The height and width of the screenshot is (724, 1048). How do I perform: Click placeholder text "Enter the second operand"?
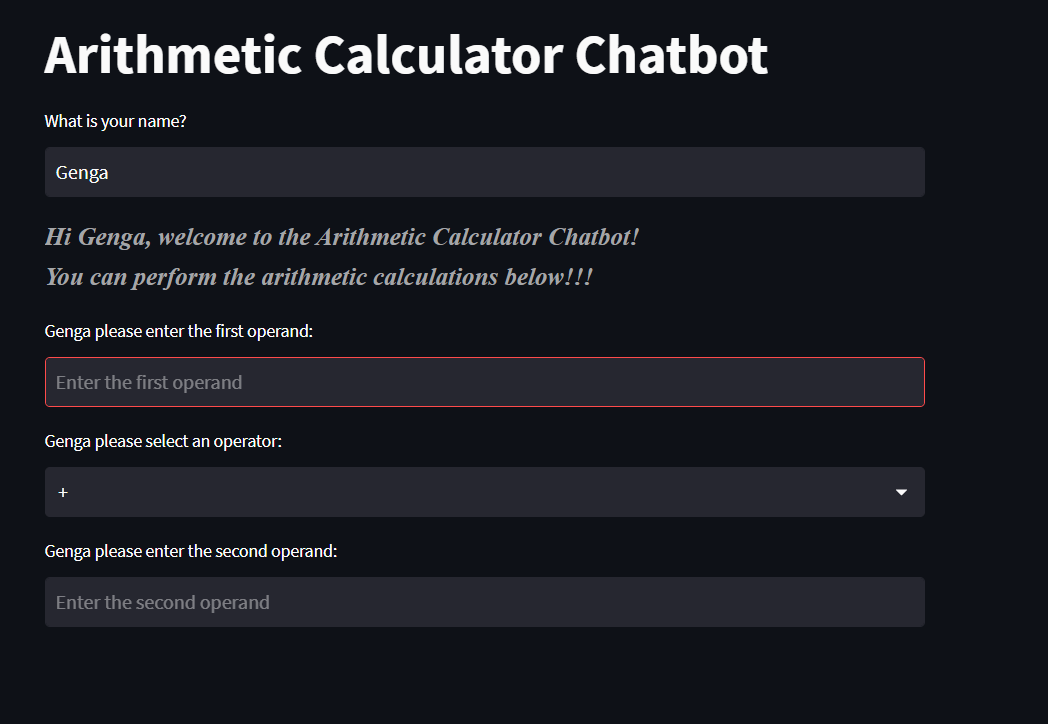click(x=162, y=602)
